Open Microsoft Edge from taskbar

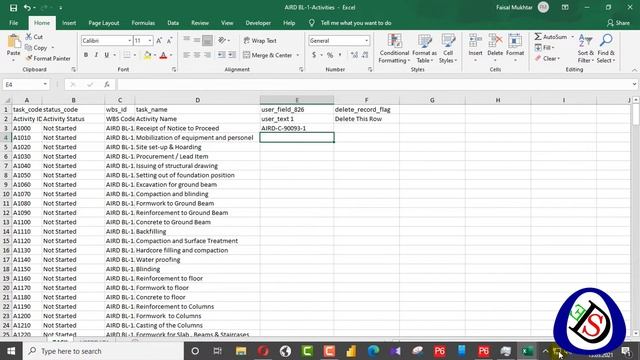click(373, 351)
